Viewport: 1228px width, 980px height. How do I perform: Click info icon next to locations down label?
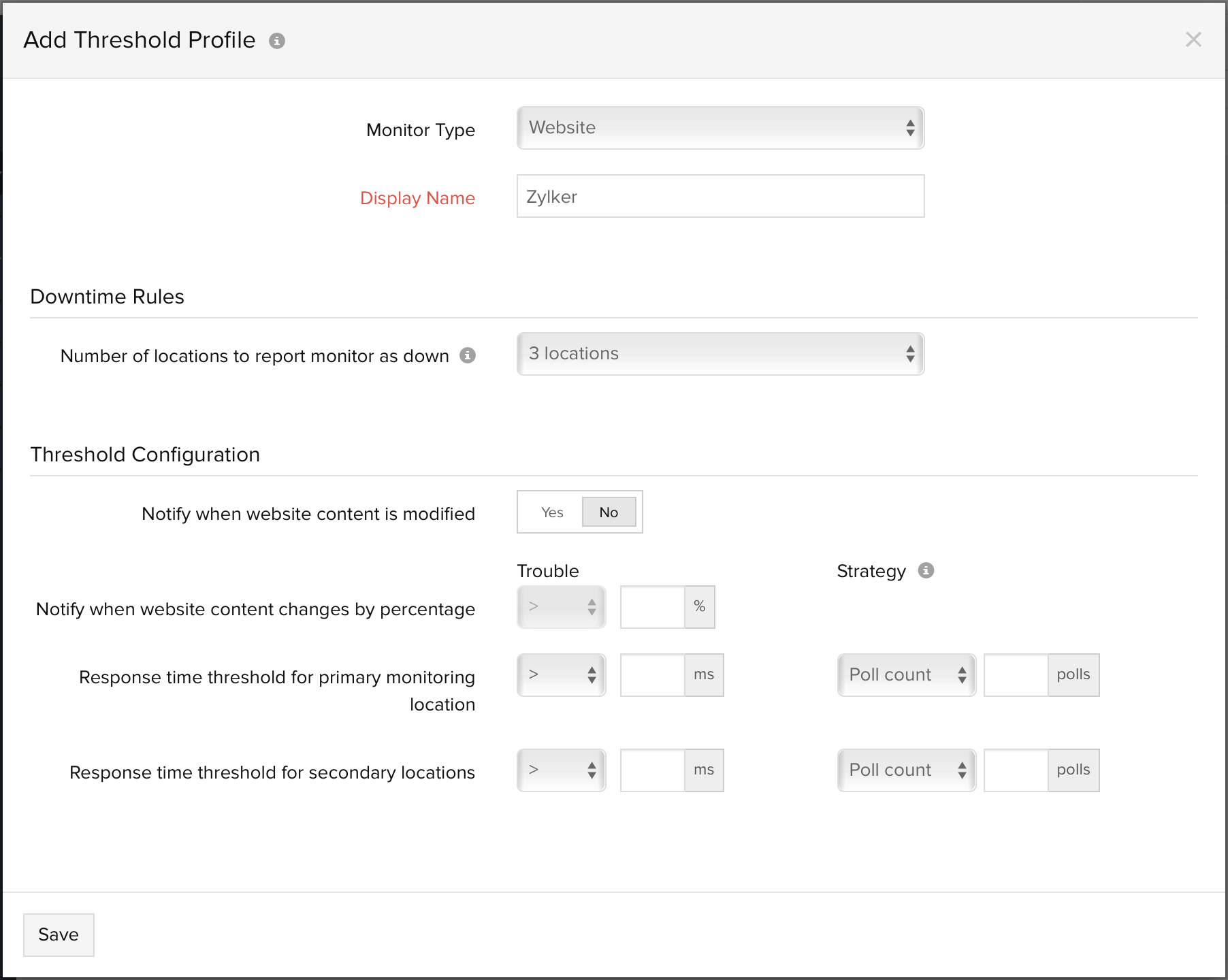pyautogui.click(x=468, y=355)
